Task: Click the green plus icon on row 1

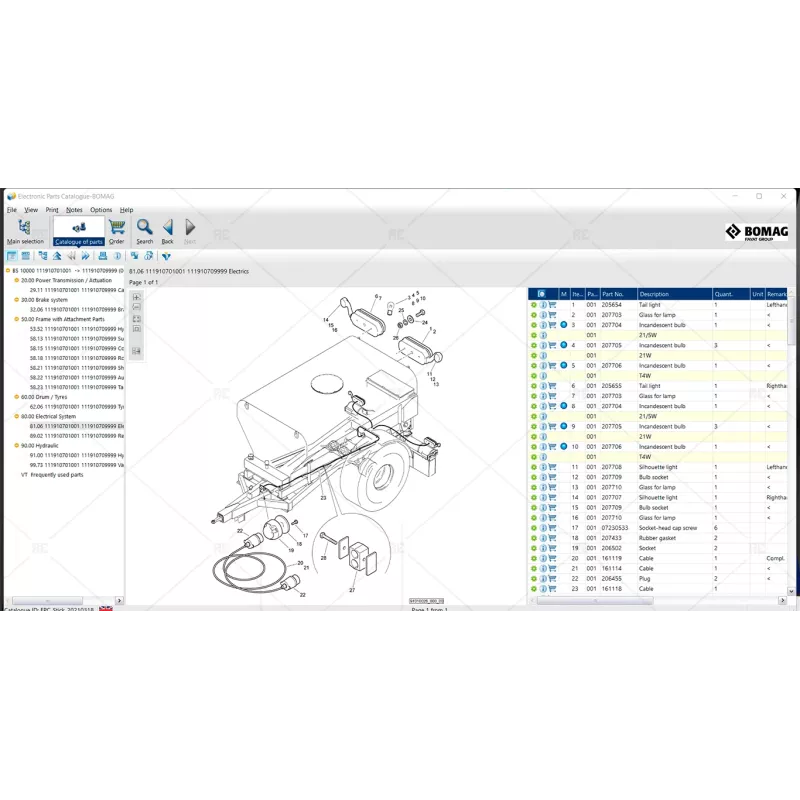Action: coord(534,305)
